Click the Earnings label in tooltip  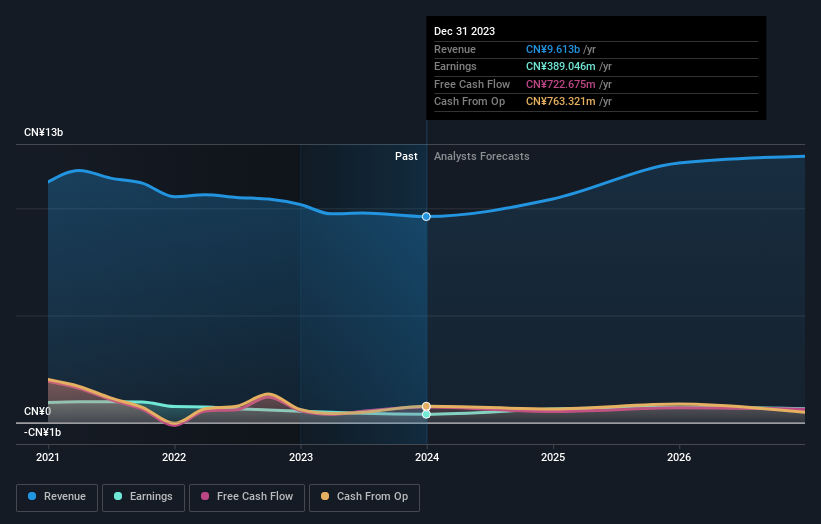(x=456, y=66)
